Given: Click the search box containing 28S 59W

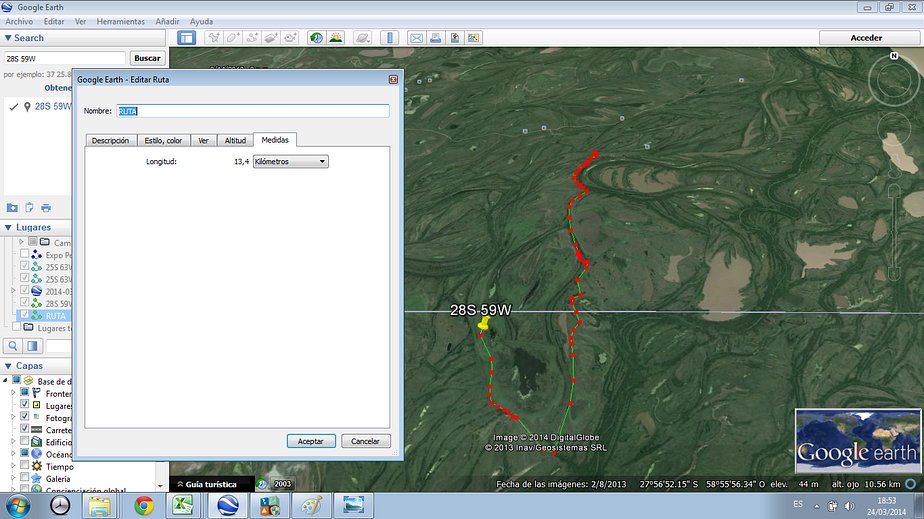Looking at the screenshot, I should 65,58.
